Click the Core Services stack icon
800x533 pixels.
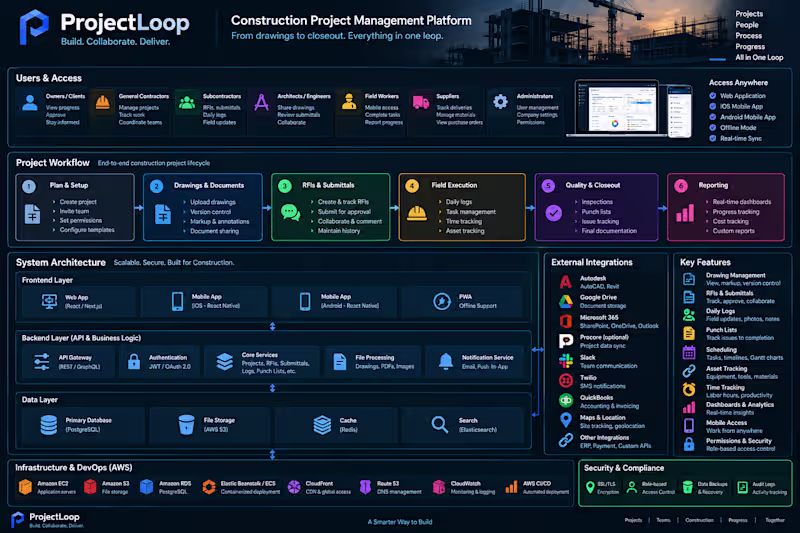coord(224,362)
